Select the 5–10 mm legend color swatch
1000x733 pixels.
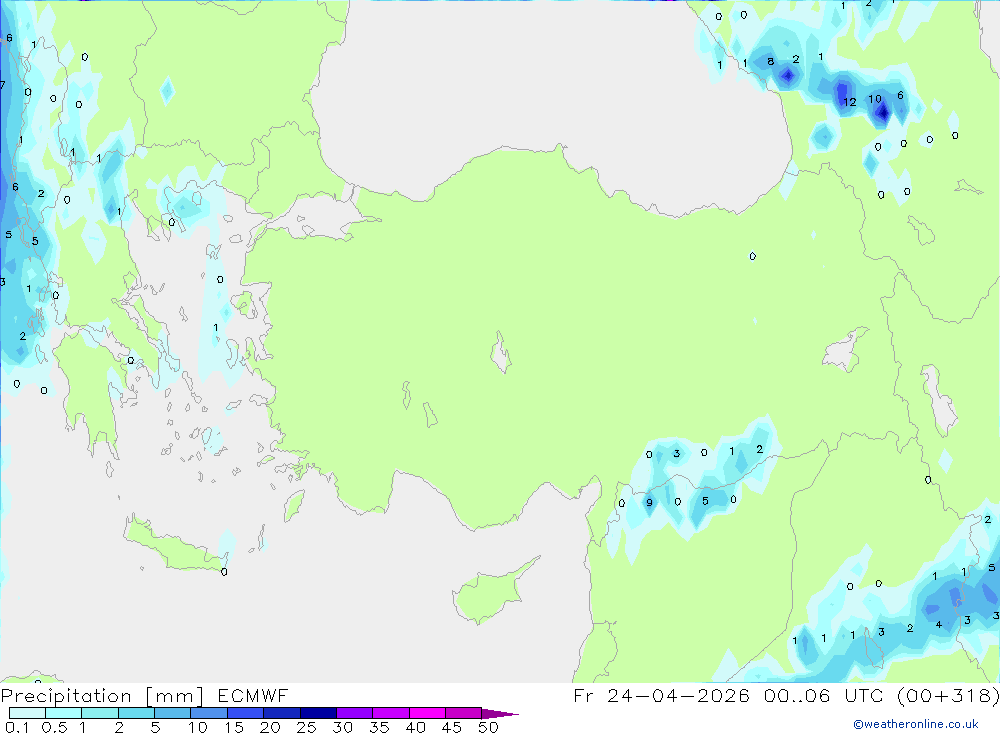point(172,713)
